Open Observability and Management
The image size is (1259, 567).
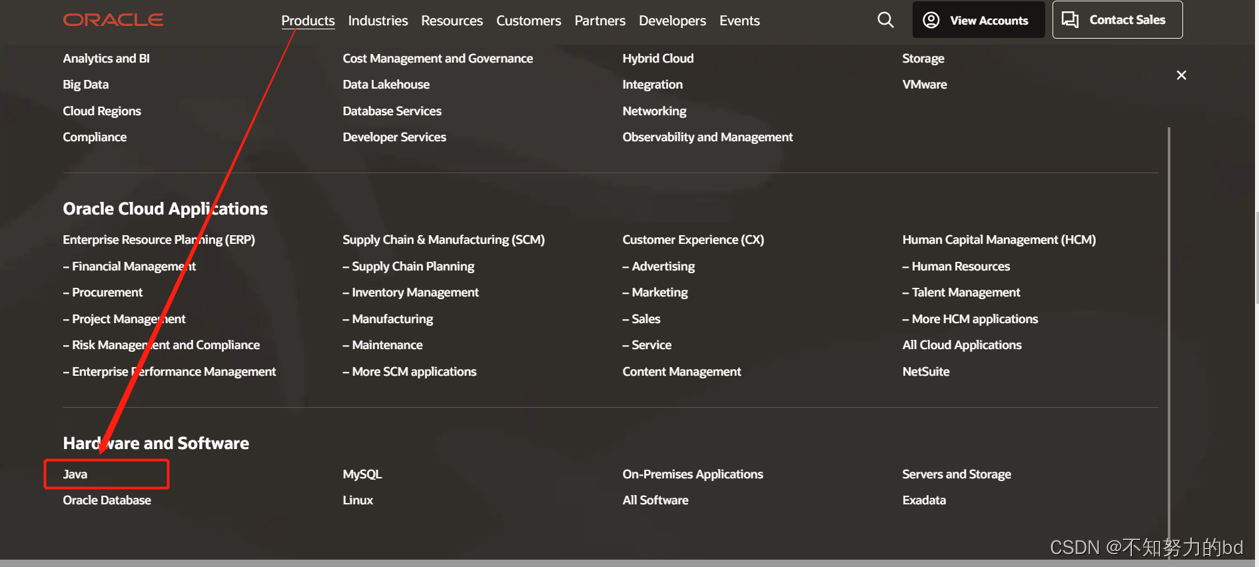pos(708,137)
